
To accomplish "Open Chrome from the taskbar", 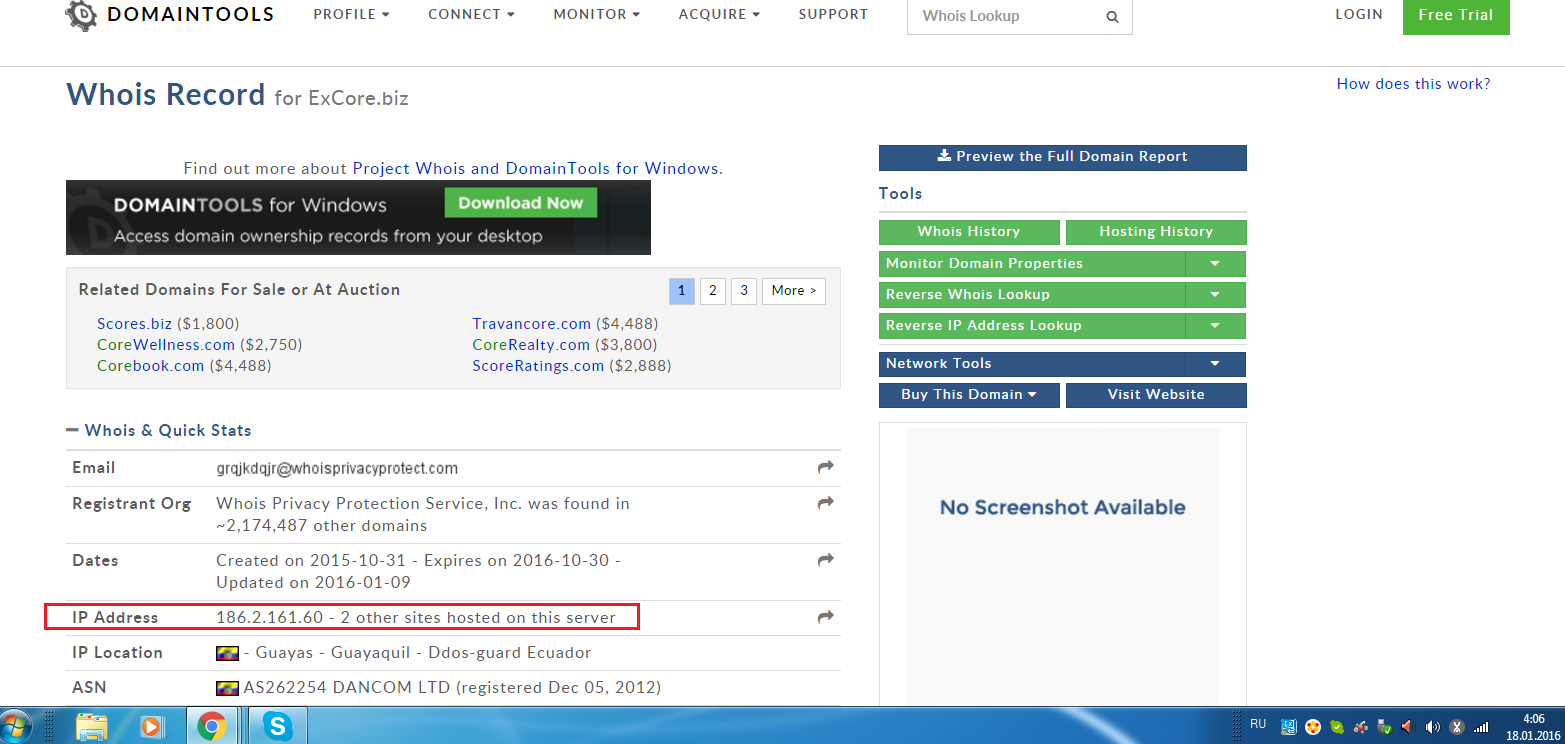I will [211, 726].
